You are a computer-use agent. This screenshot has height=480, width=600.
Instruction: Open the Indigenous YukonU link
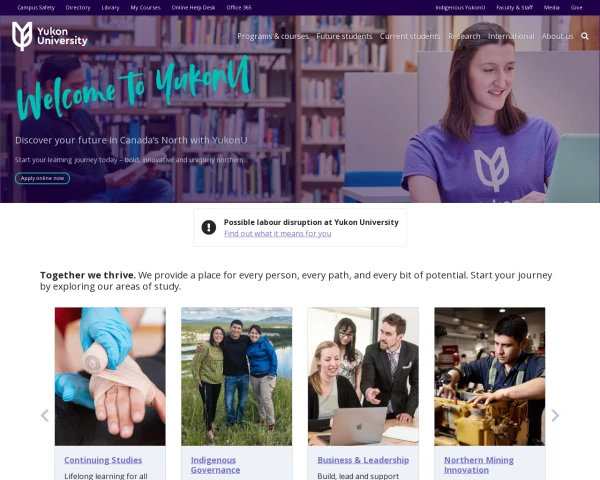pos(460,8)
